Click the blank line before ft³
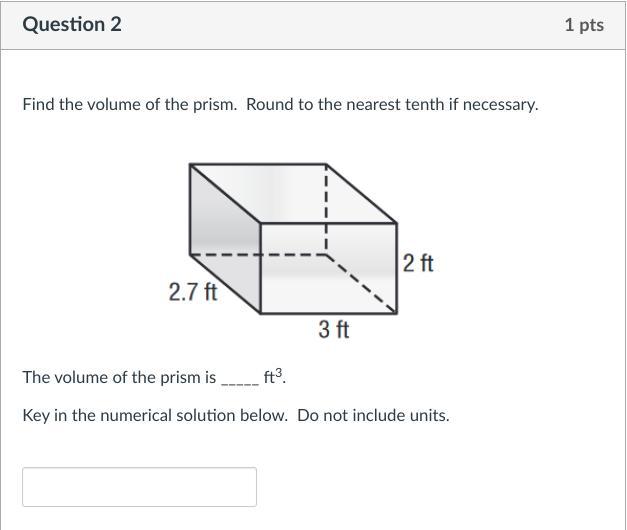The width and height of the screenshot is (627, 530). [240, 378]
